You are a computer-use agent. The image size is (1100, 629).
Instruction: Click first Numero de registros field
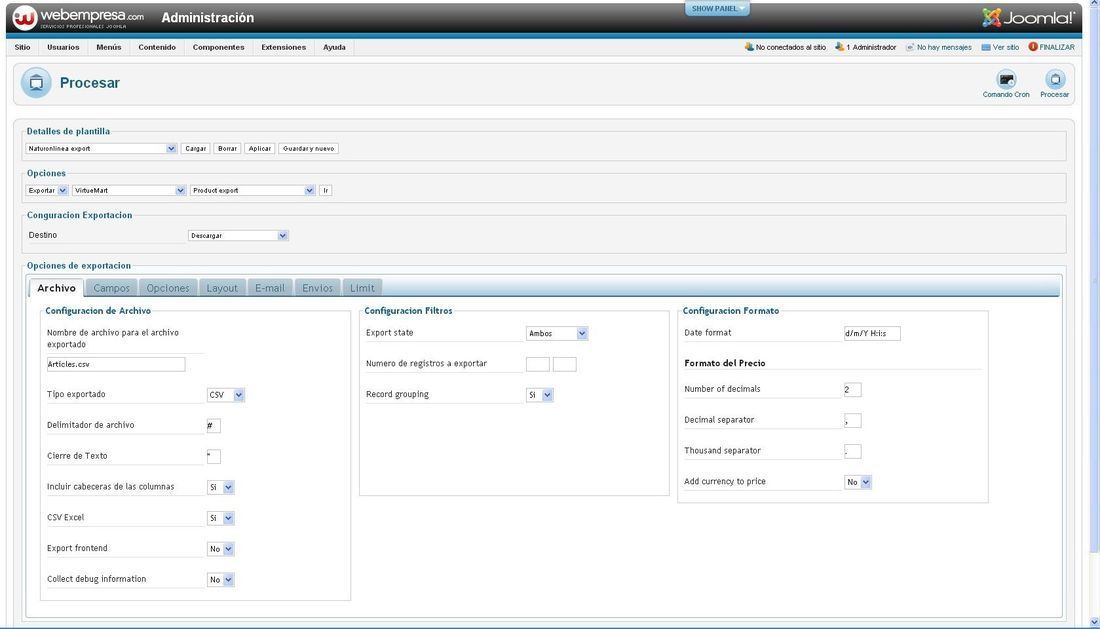pyautogui.click(x=538, y=364)
